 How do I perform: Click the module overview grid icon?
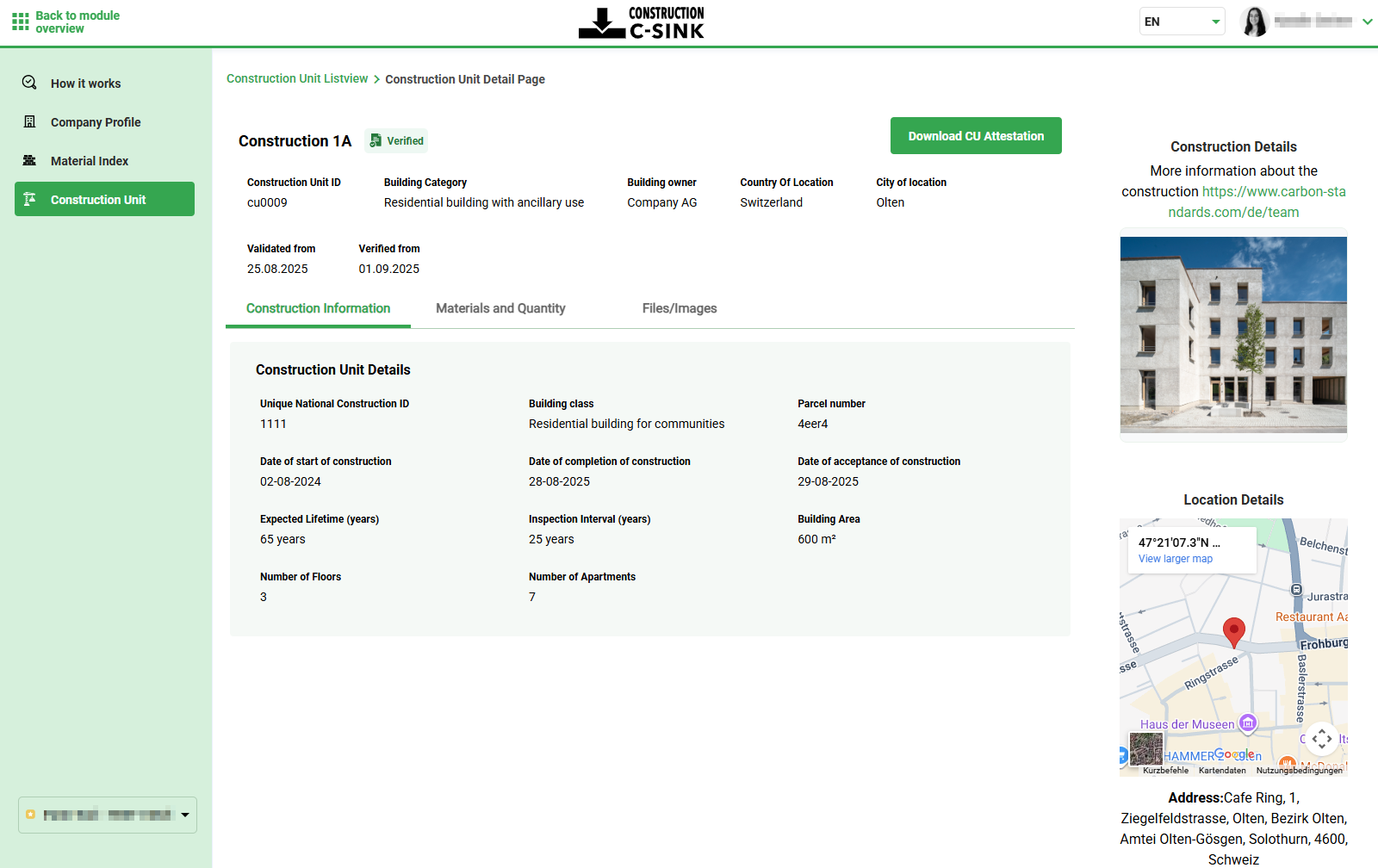click(x=21, y=22)
